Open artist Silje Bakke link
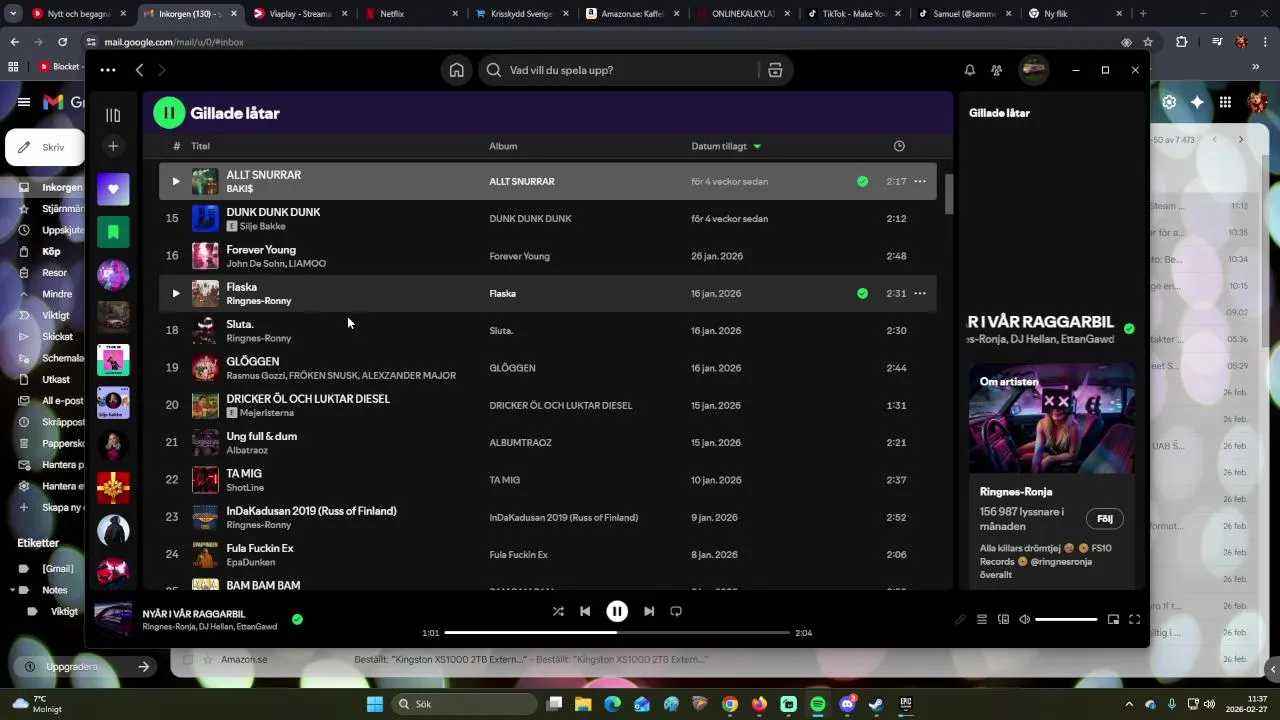 262,226
